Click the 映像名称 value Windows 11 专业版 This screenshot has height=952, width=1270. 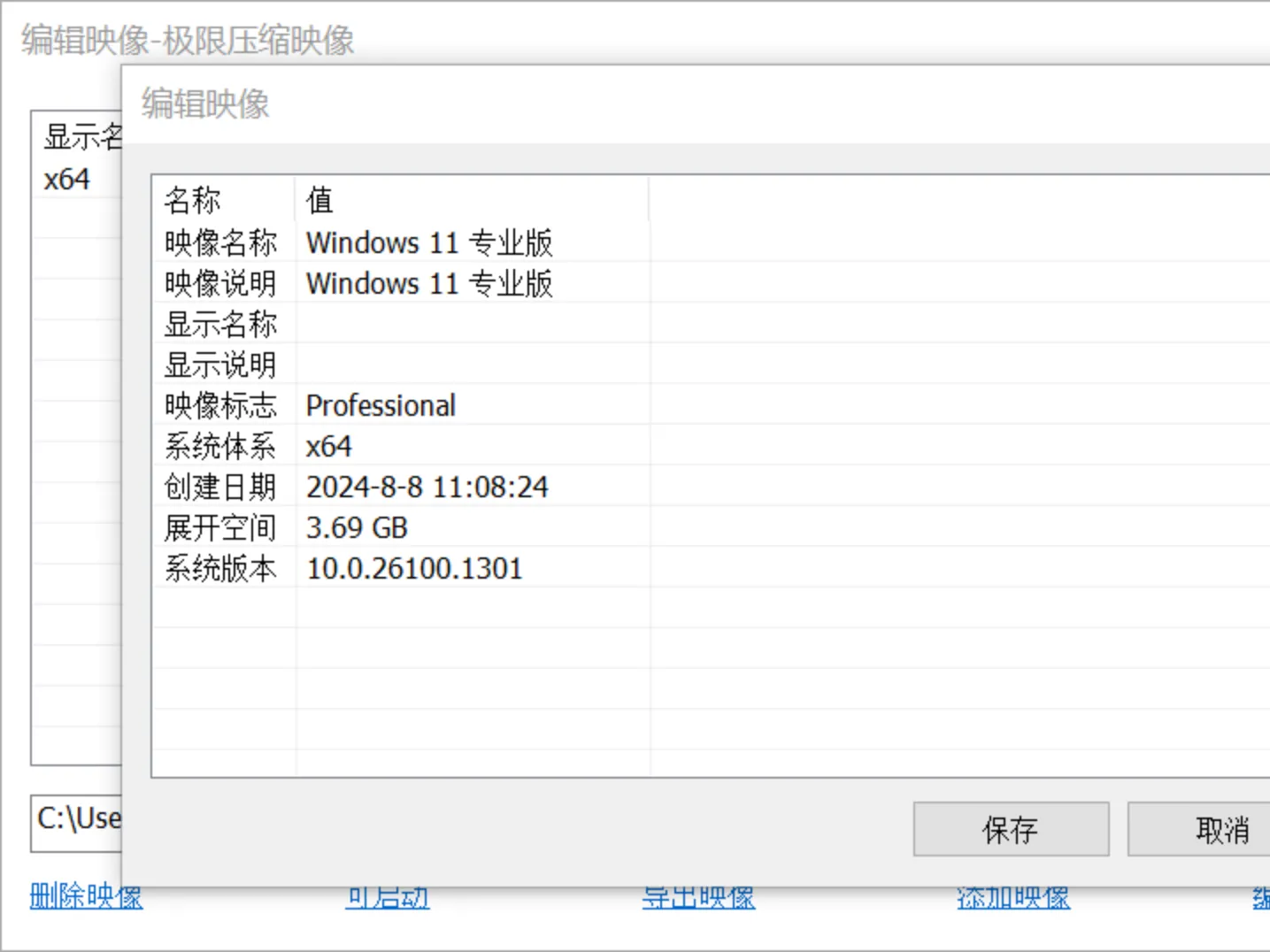point(429,242)
